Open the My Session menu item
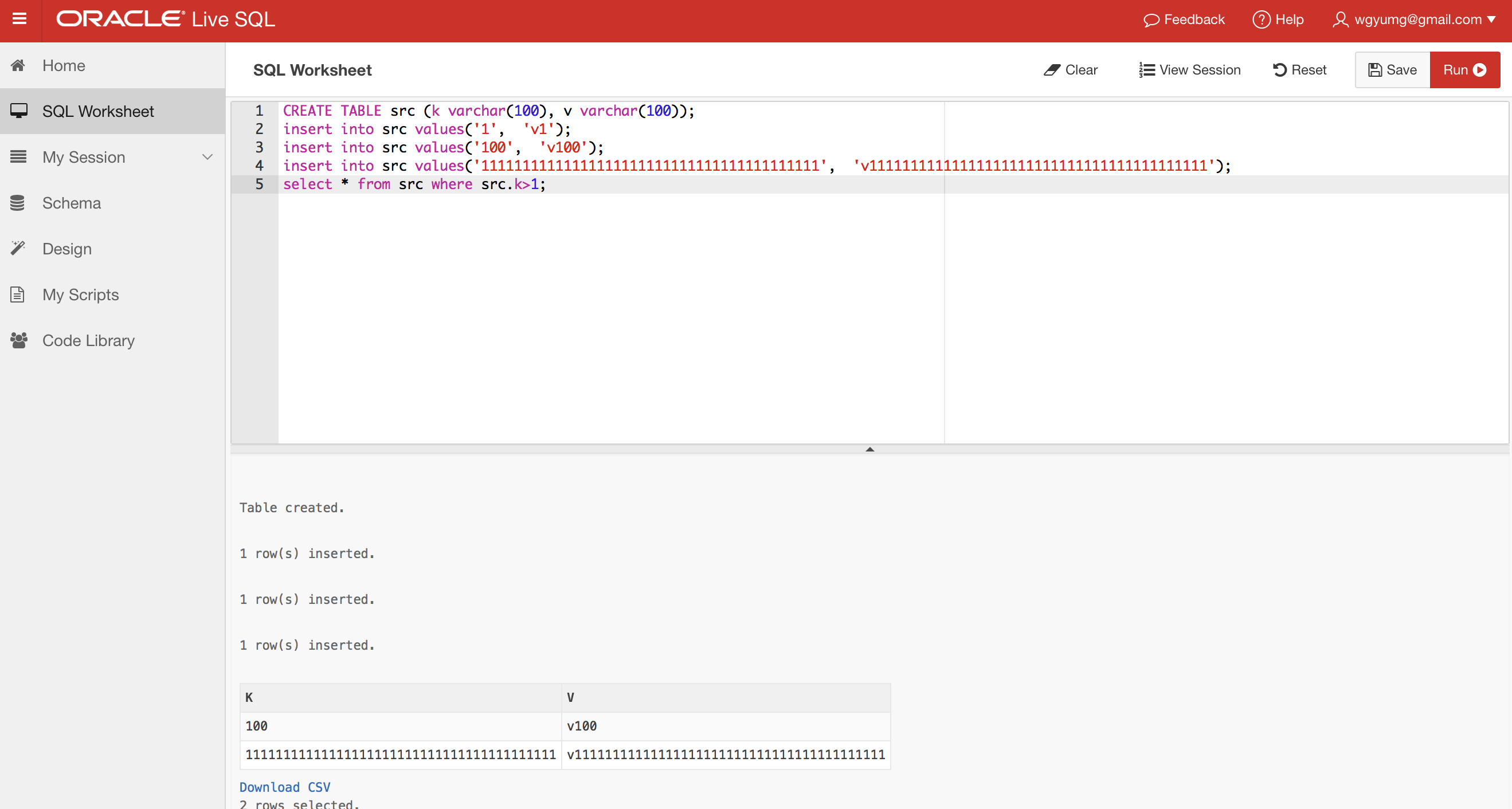This screenshot has width=1512, height=809. click(x=83, y=157)
